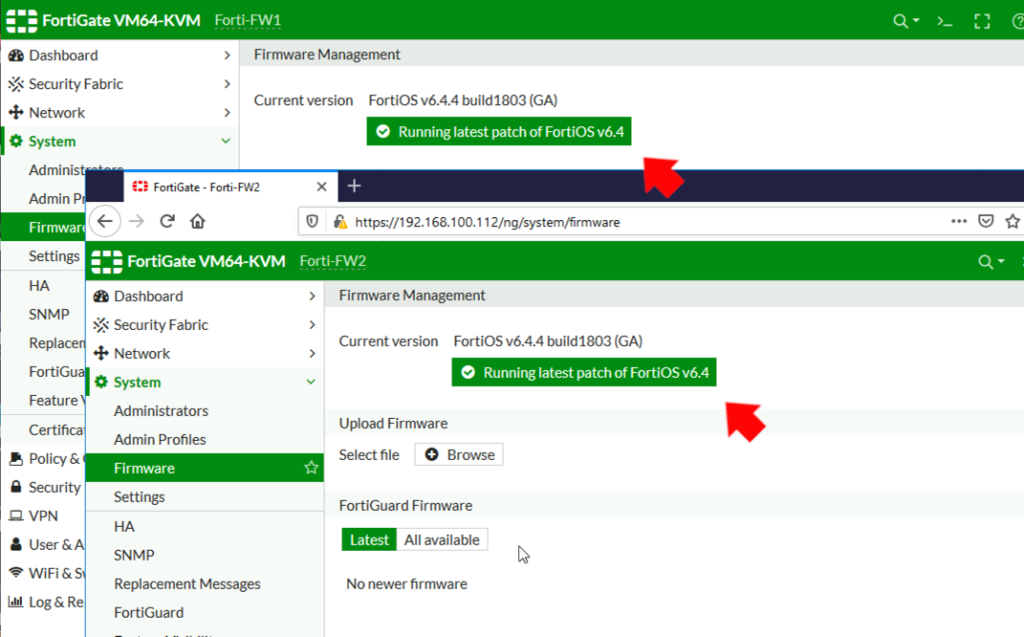Toggle the bookmark star in the address bar
This screenshot has height=637, width=1024.
tap(1013, 221)
